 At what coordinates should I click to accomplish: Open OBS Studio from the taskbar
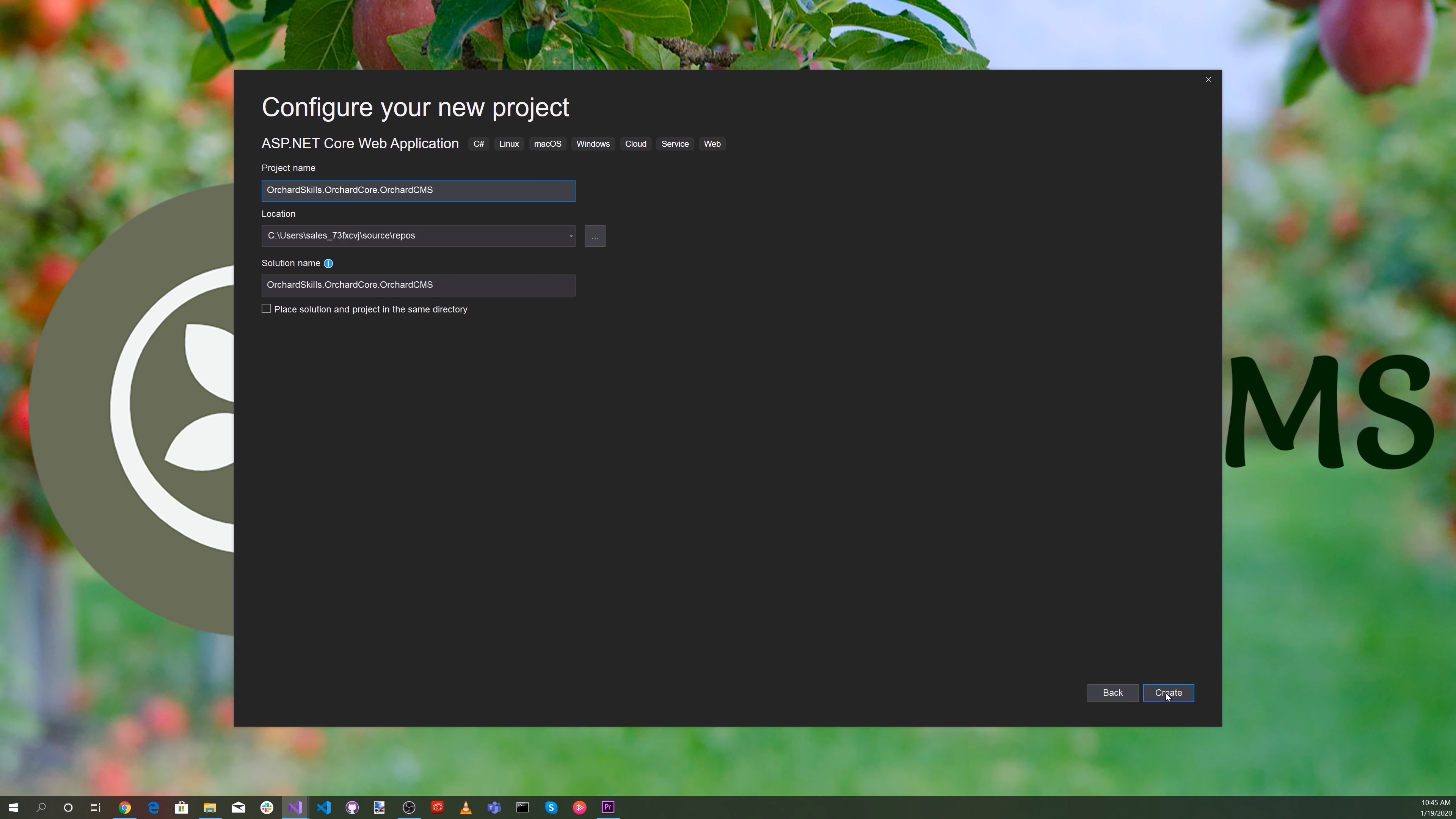409,807
